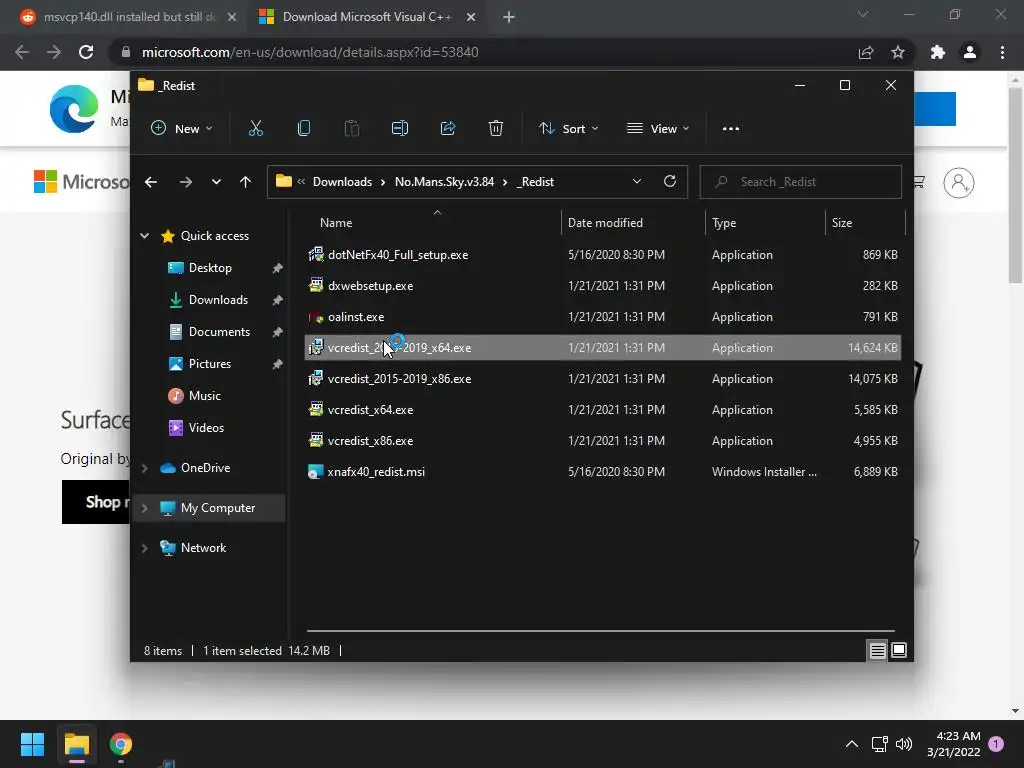The width and height of the screenshot is (1024, 768).
Task: Select dotNetFx40_Full_setup.exe file
Action: point(603,255)
